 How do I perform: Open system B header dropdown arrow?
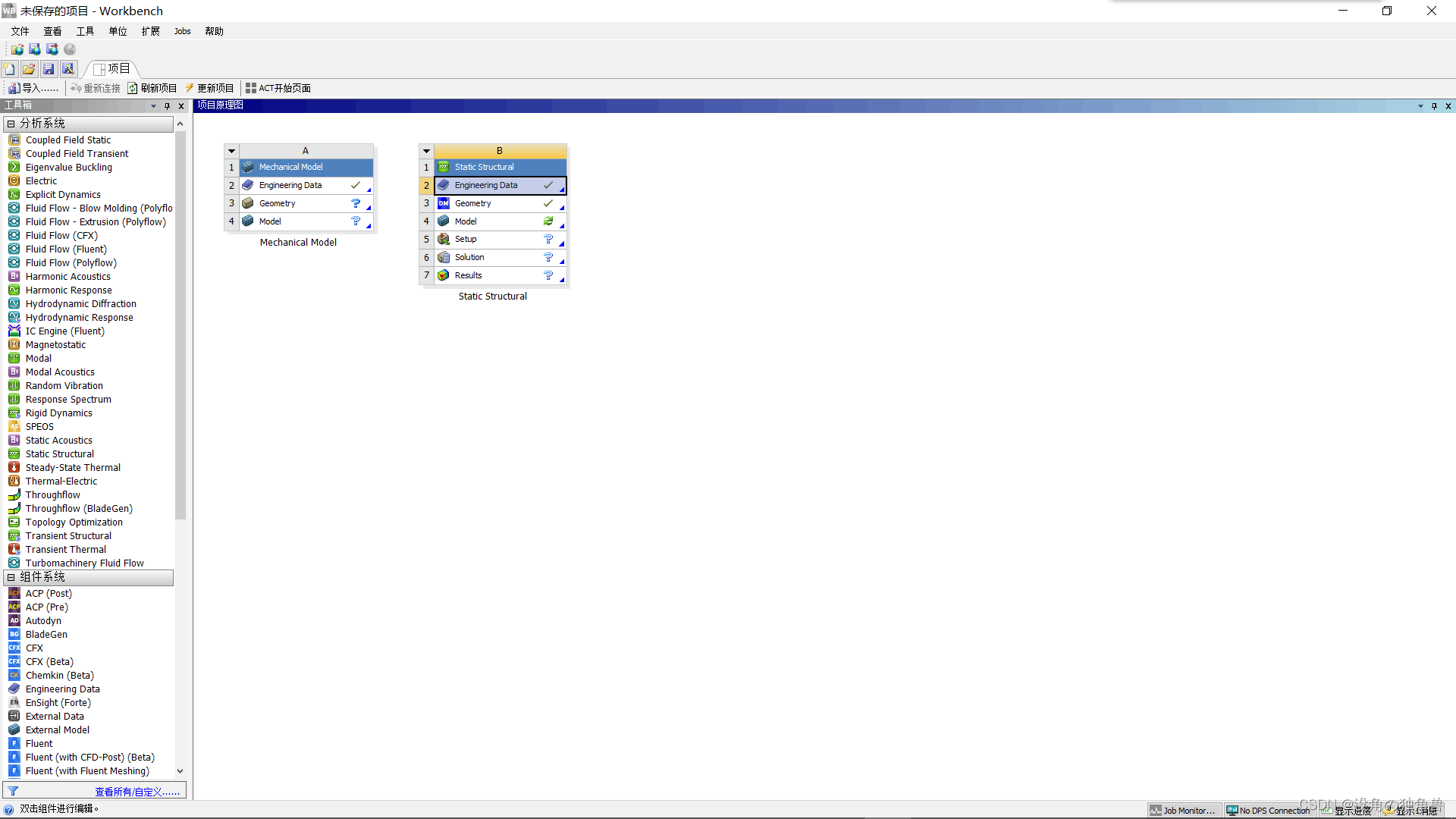pos(426,151)
